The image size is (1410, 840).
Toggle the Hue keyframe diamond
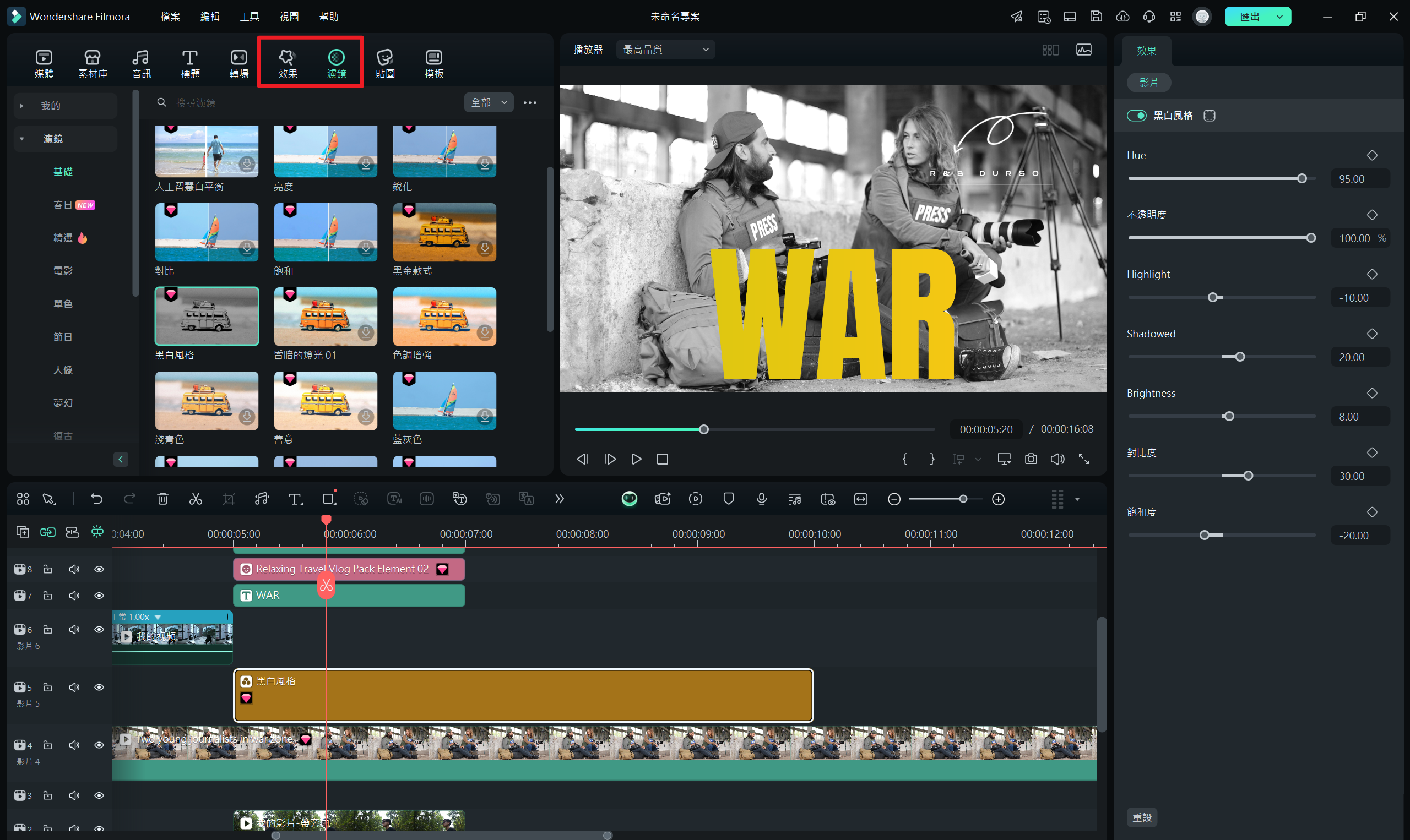(1372, 155)
